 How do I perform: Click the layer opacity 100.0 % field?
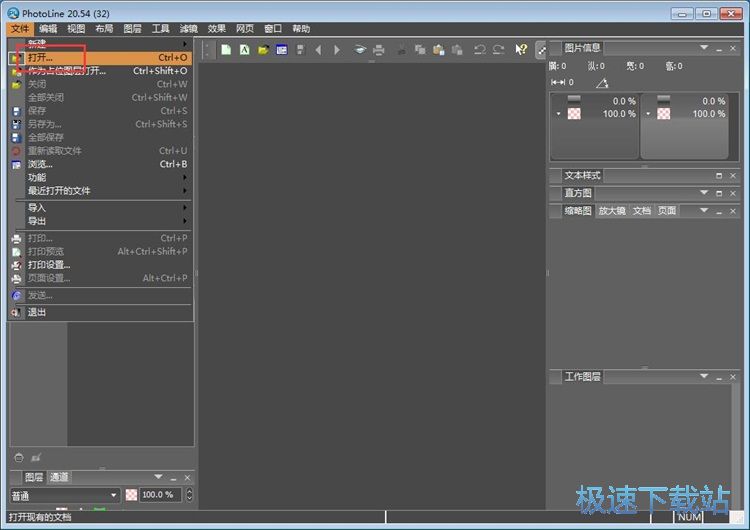tap(157, 495)
